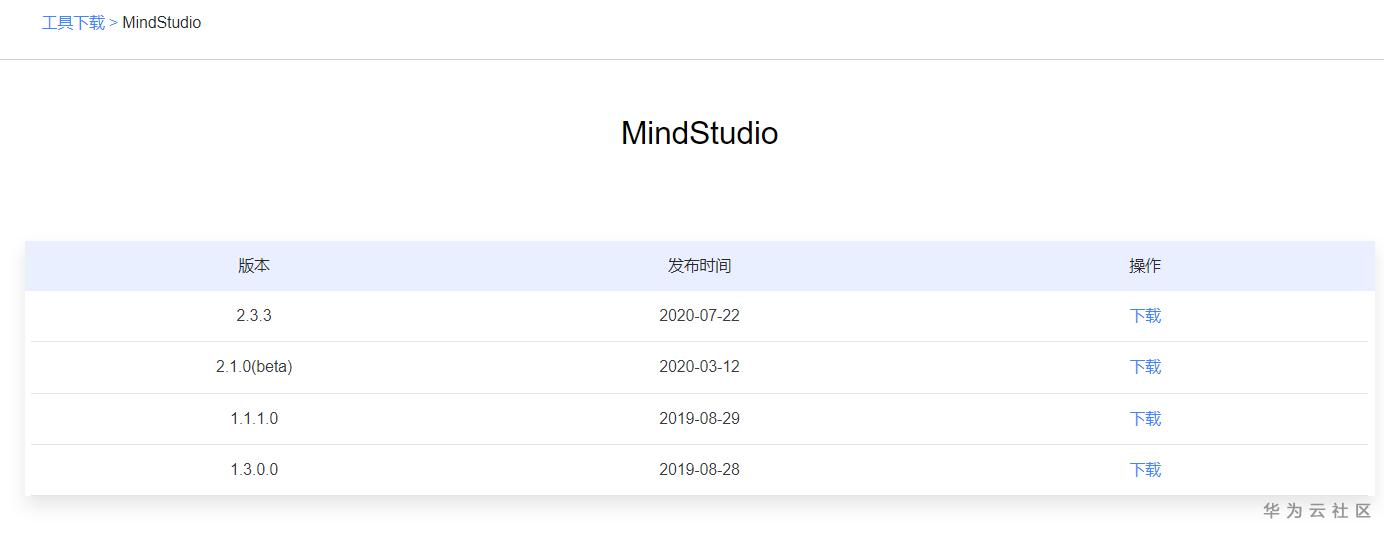This screenshot has height=536, width=1384.
Task: Download MindStudio version 1.3.0.0
Action: coord(1145,470)
